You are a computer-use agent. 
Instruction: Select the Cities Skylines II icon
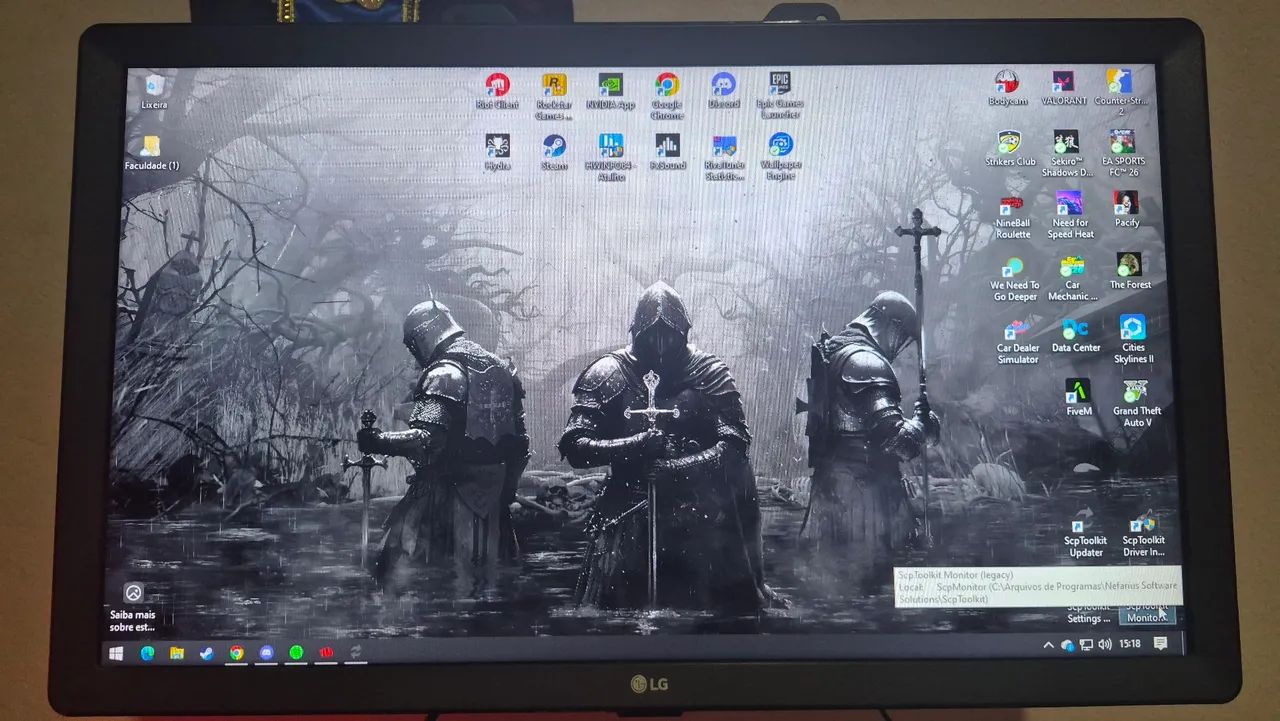[1133, 340]
